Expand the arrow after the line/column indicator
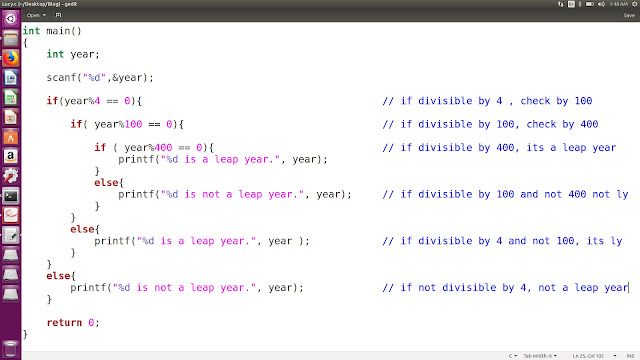Viewport: 640px width, 360px height. point(615,356)
